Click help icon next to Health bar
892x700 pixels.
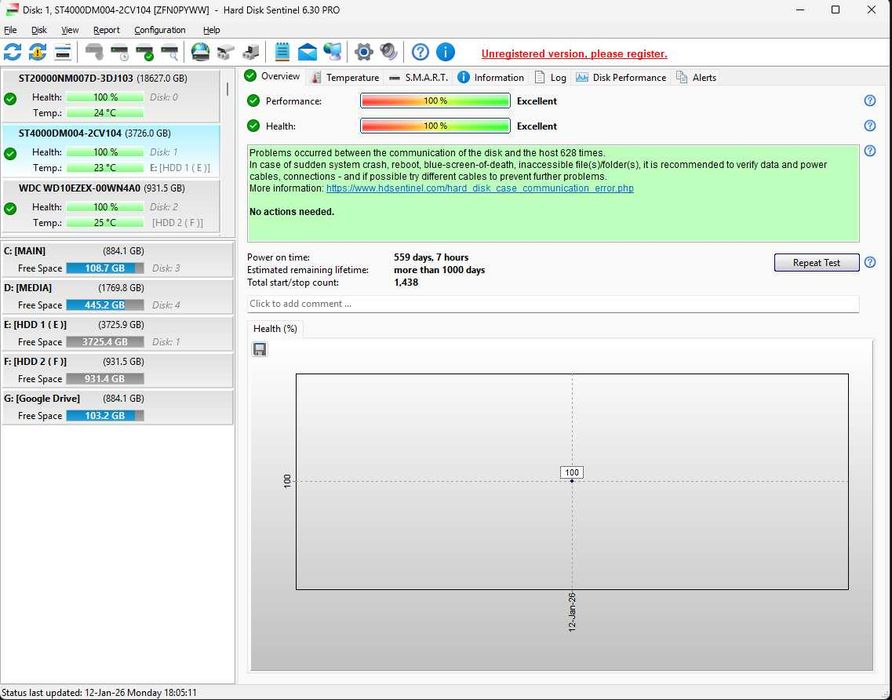870,126
